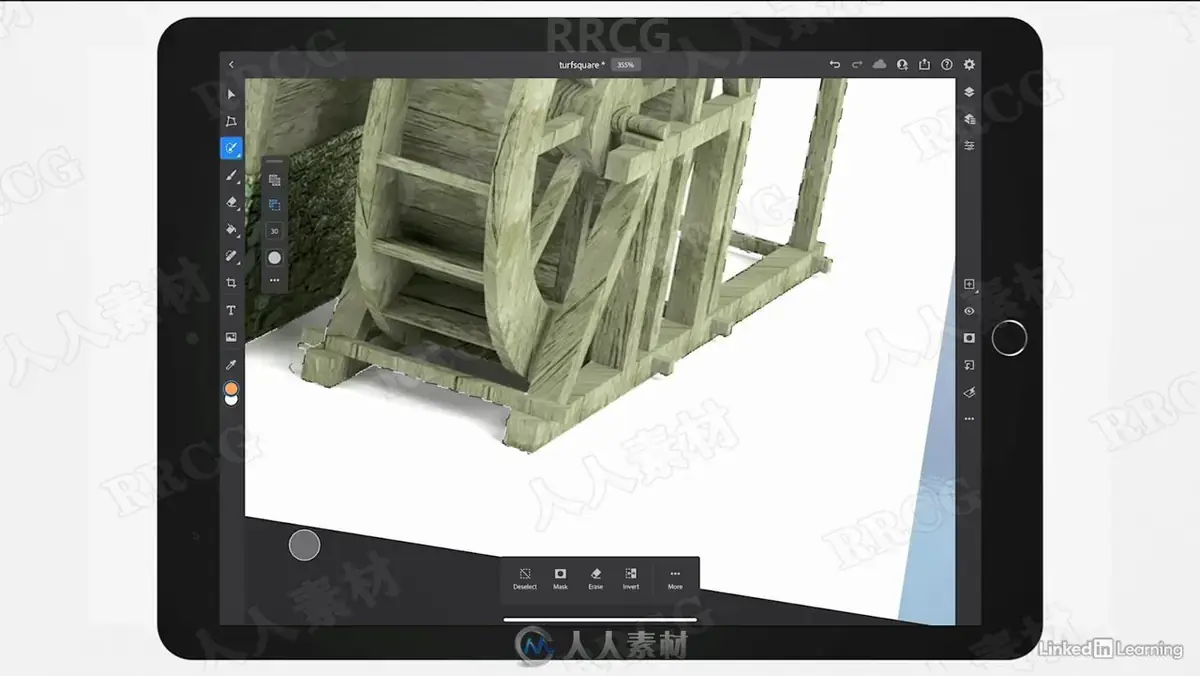Open More selection options

pos(675,579)
